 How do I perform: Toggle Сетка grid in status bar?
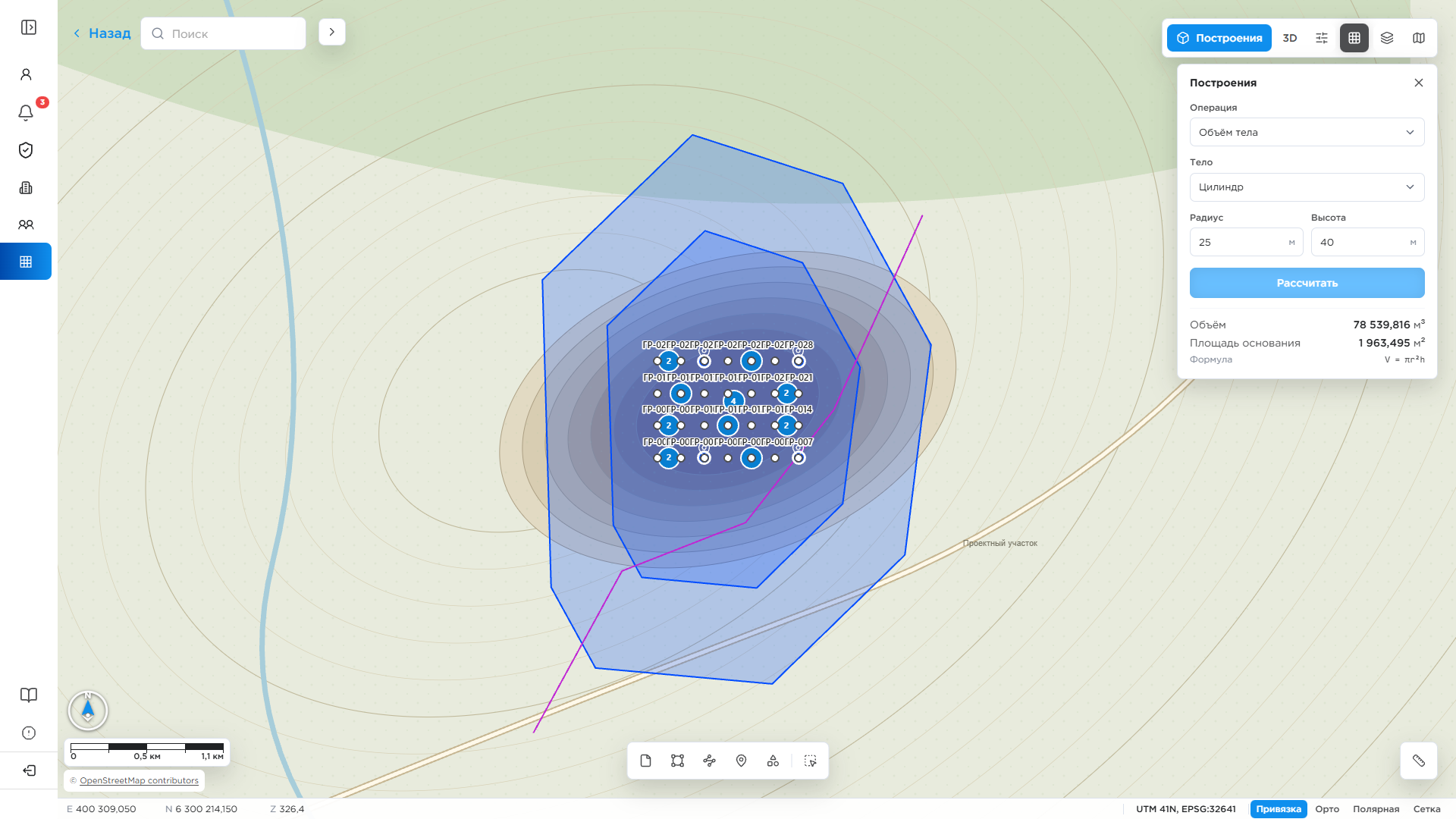1427,809
